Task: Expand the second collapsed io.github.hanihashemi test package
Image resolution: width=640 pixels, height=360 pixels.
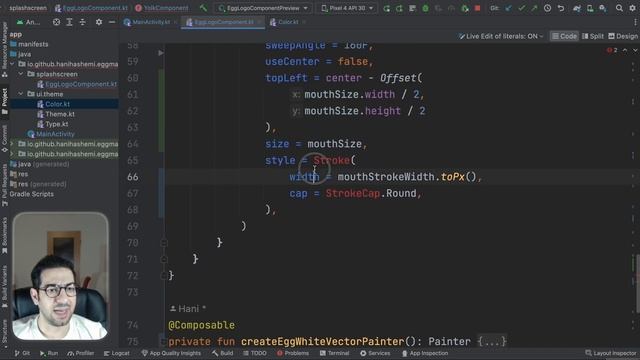Action: pos(12,154)
